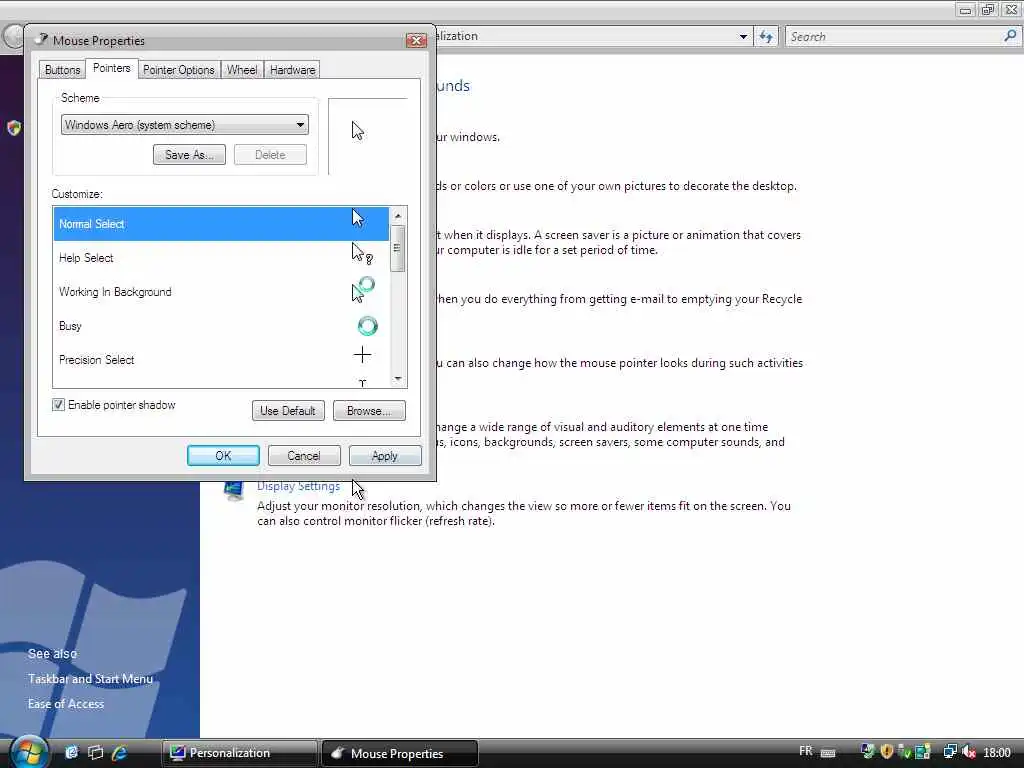Click Cancel in Mouse Properties
The image size is (1024, 768).
(x=304, y=456)
